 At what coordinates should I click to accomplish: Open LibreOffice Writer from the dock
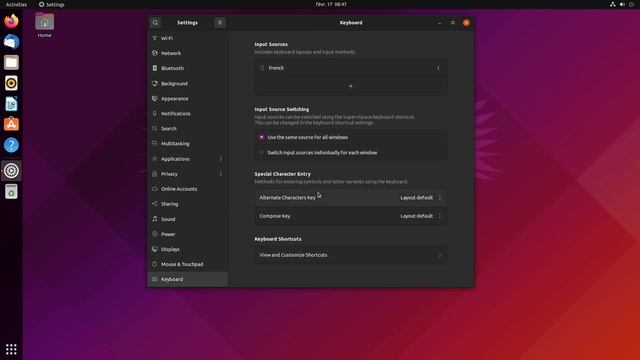[11, 104]
